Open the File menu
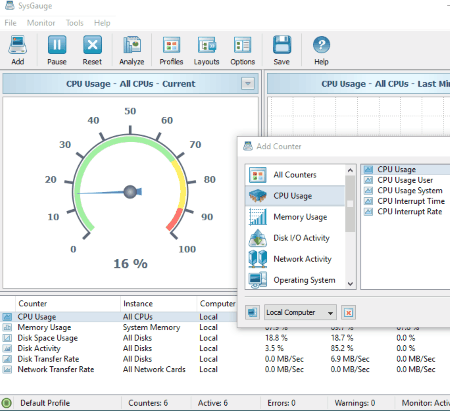The width and height of the screenshot is (450, 411). point(10,23)
